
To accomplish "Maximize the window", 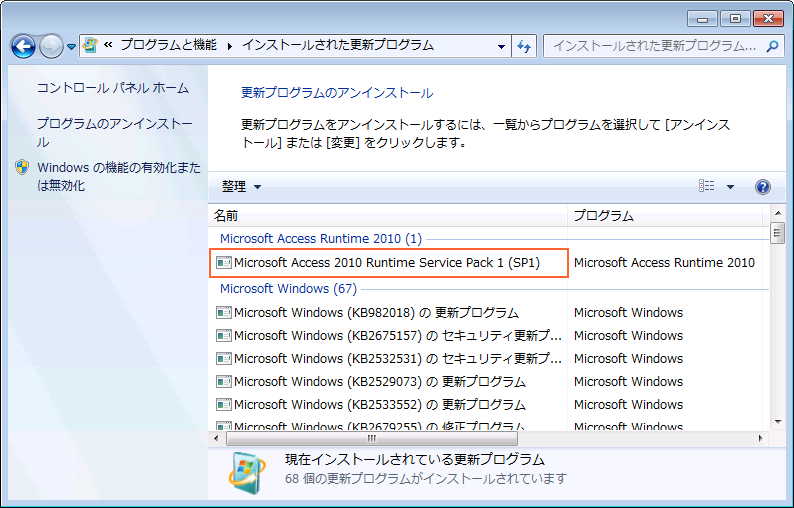I will click(x=735, y=19).
